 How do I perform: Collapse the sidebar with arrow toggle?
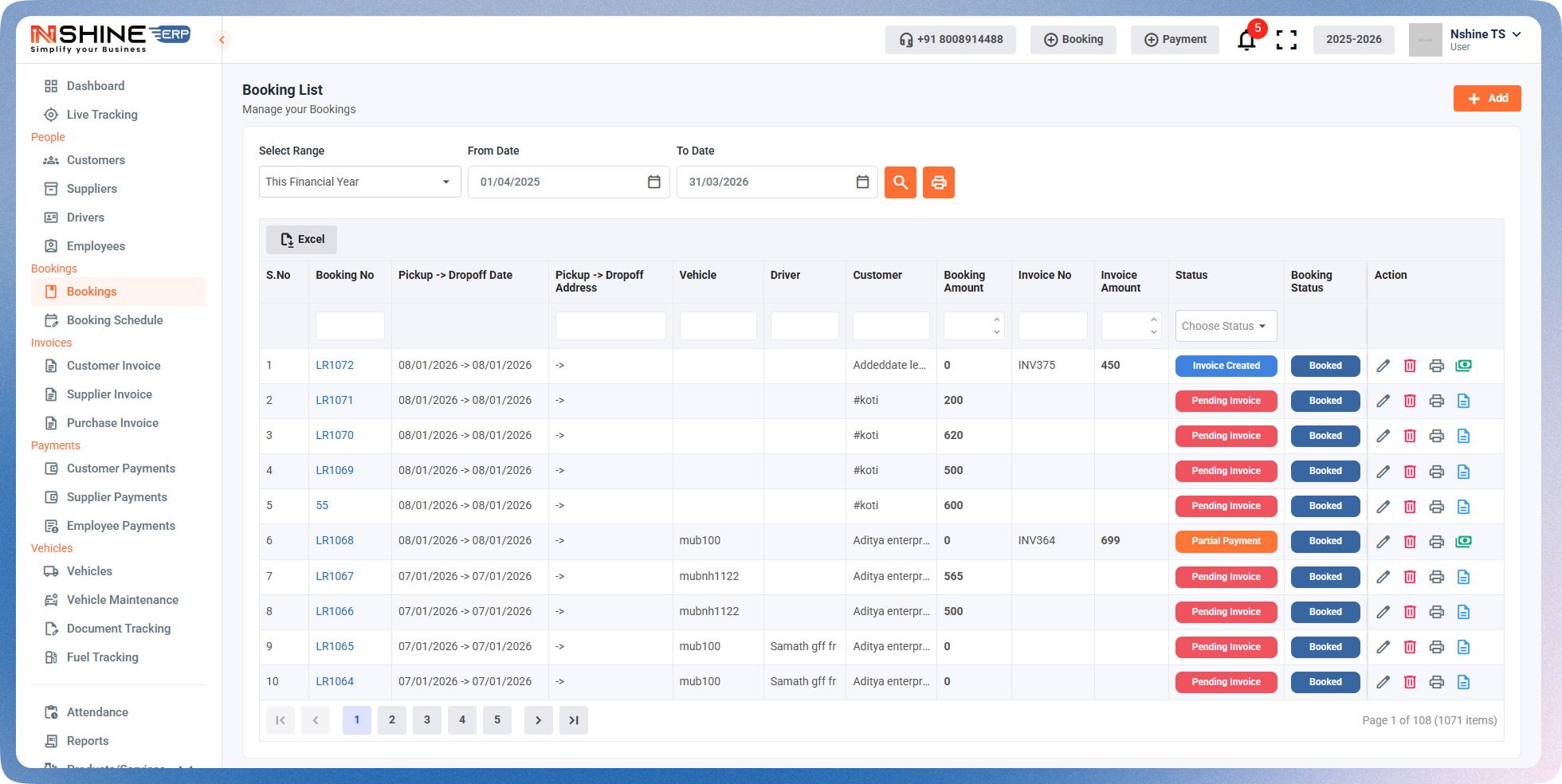coord(222,40)
